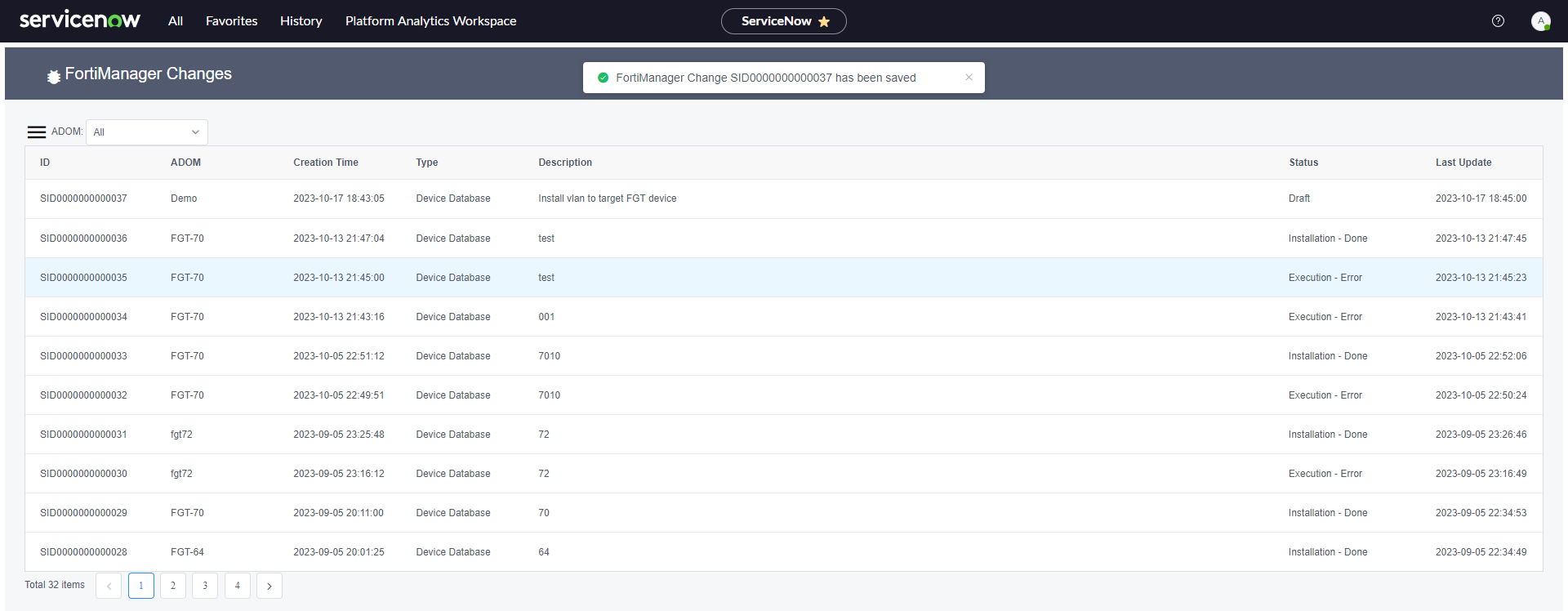This screenshot has width=1568, height=611.
Task: Click the Demo ADOM cell
Action: [x=184, y=198]
